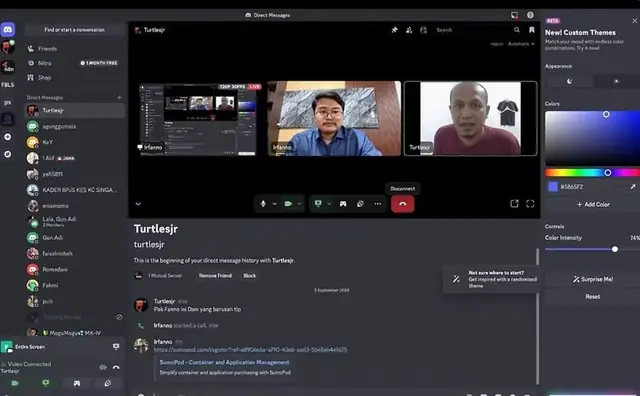Toggle camera in the bottom-left voice panel
The height and width of the screenshot is (396, 640).
[15, 383]
